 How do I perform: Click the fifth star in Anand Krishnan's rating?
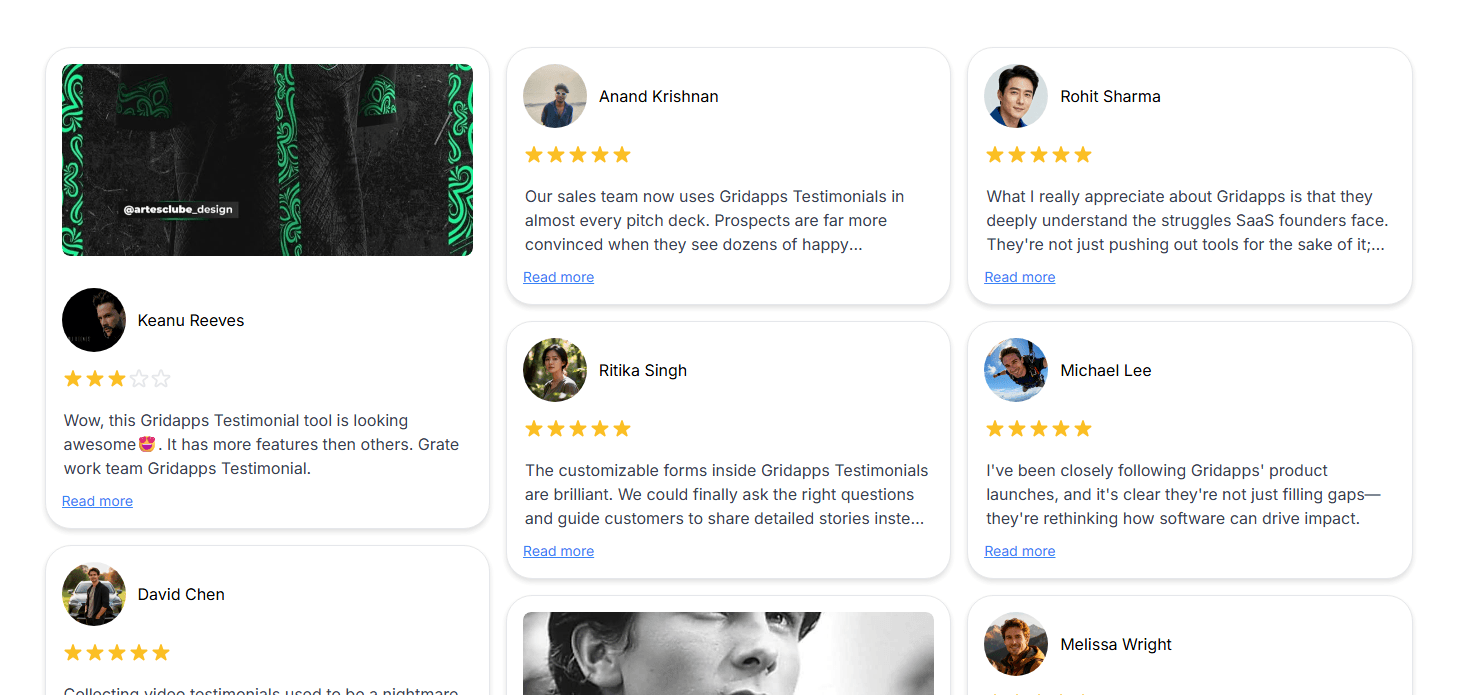pos(623,154)
